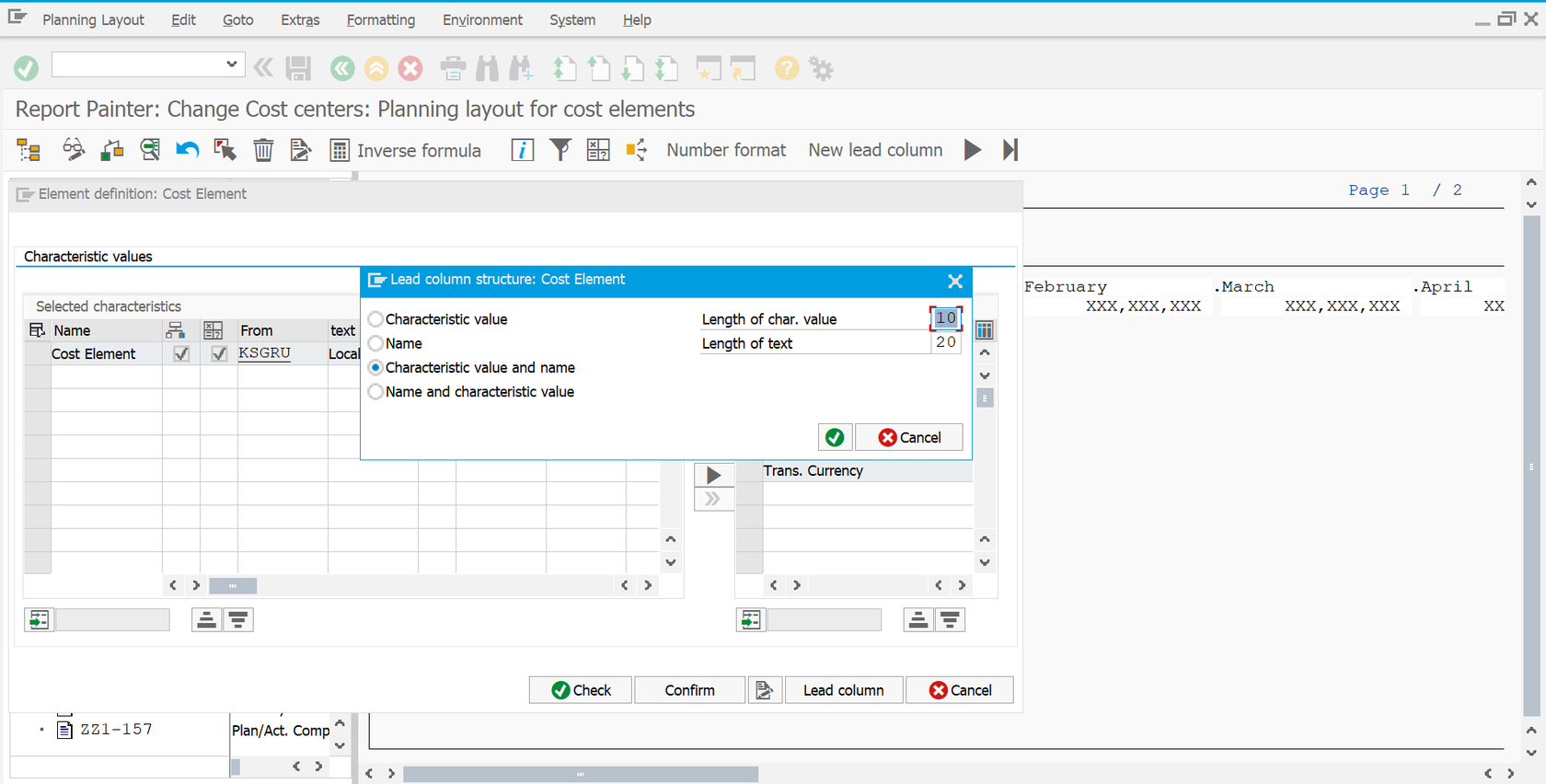
Task: Click the 'Length of char. value' input field
Action: point(946,318)
